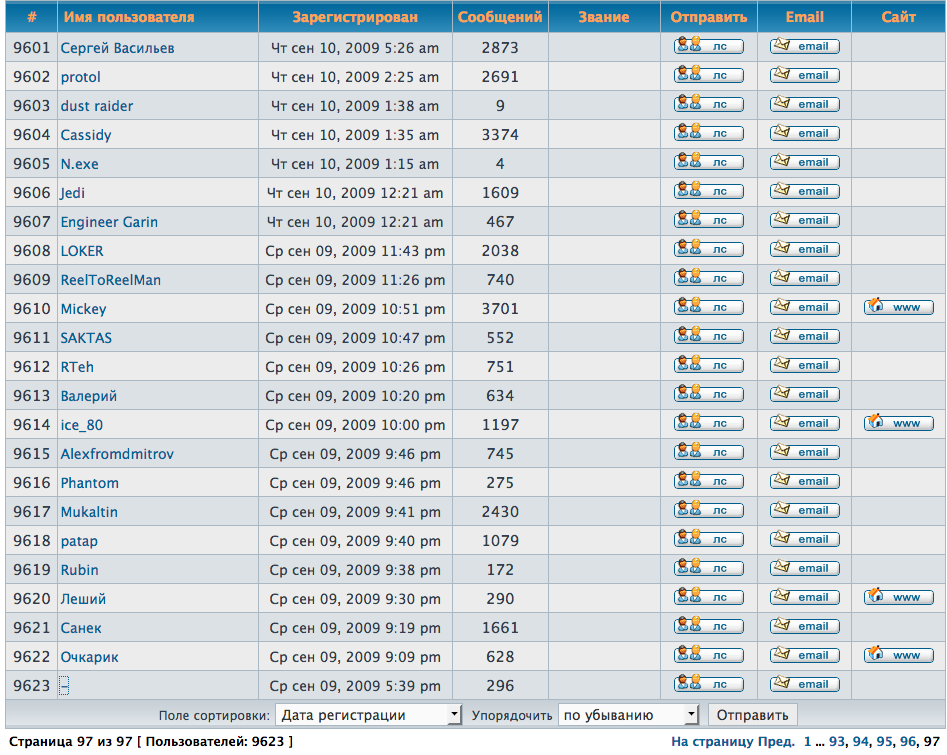Open Engineer Garin profile
The width and height of the screenshot is (947, 755).
click(x=109, y=222)
